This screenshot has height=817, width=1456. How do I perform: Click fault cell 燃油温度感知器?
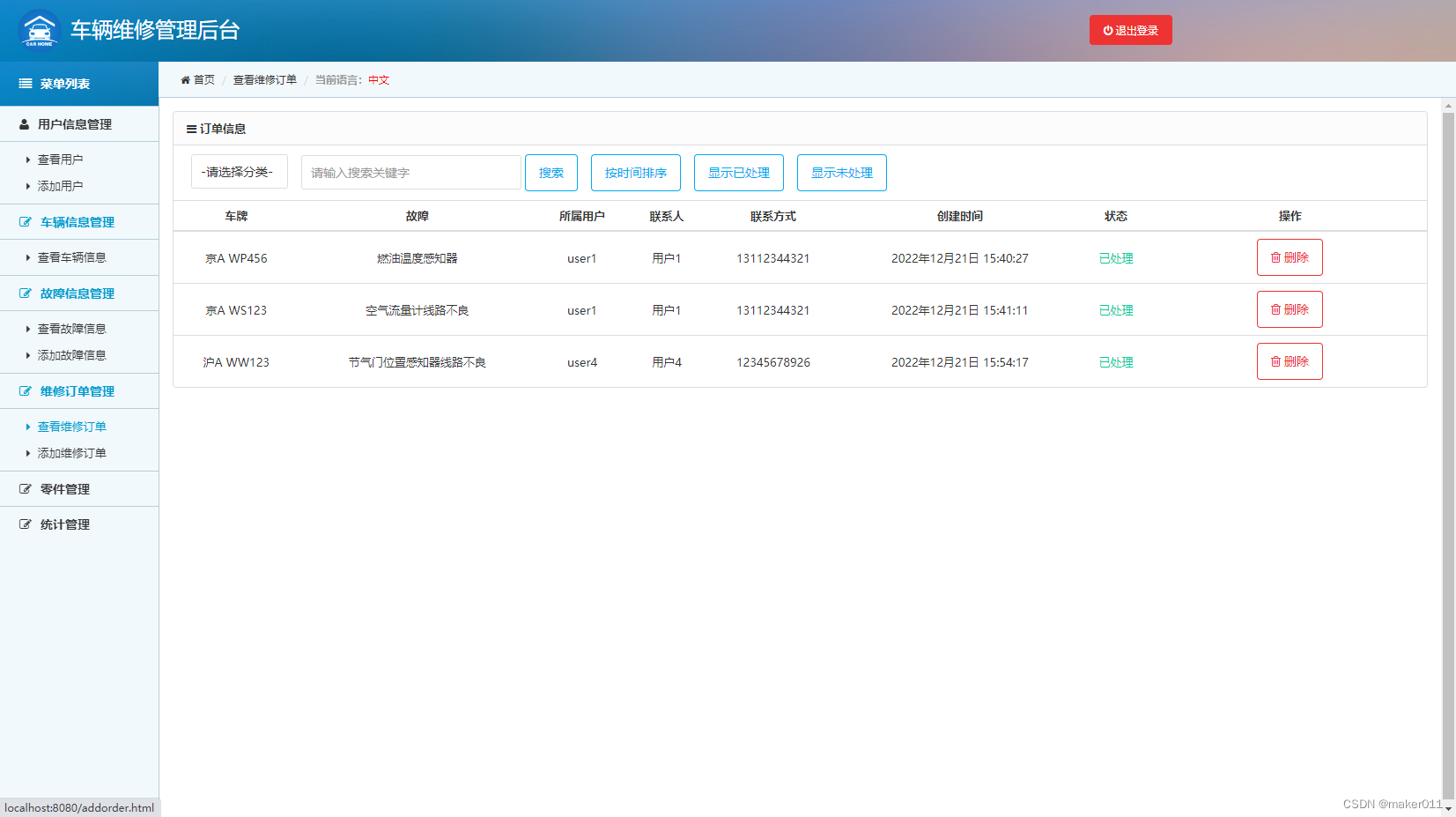[417, 258]
